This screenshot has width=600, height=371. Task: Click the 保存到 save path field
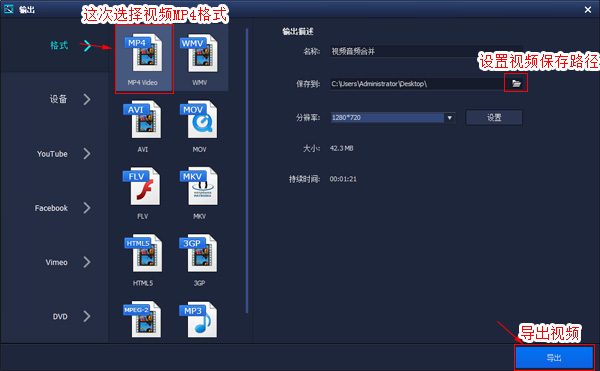[417, 84]
